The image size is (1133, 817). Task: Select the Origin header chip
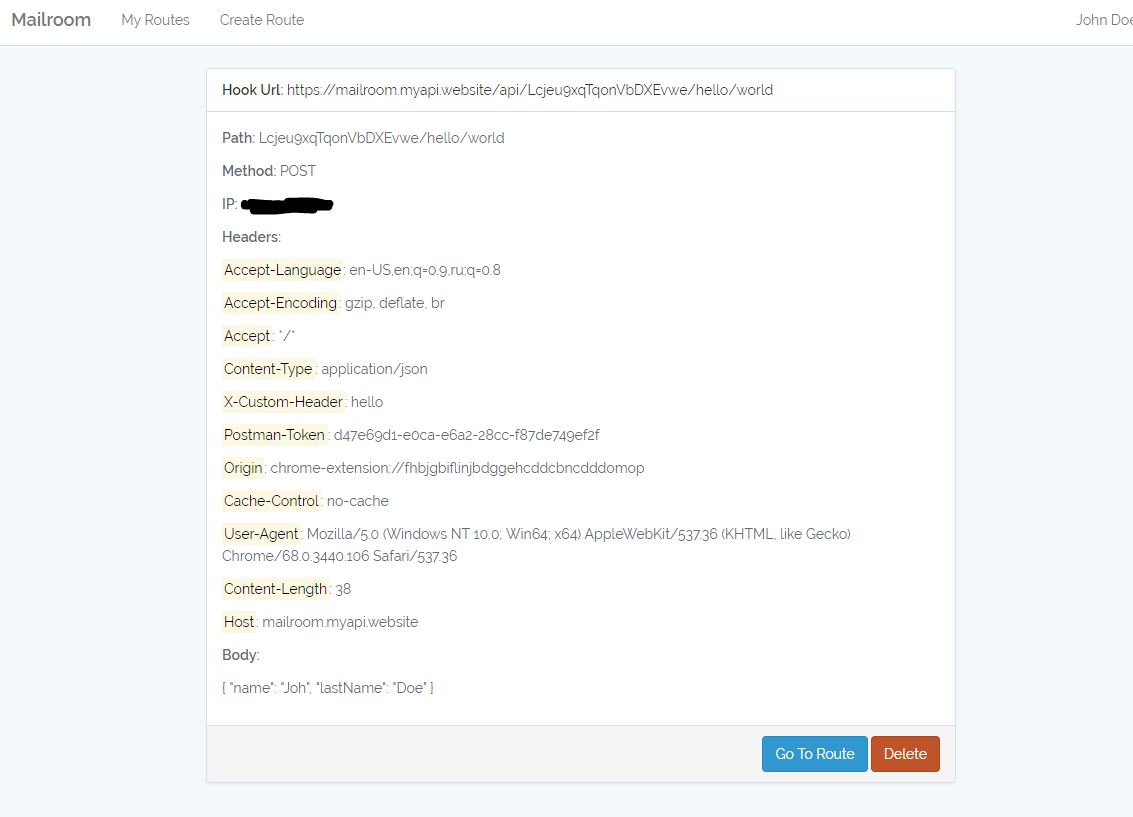[243, 468]
